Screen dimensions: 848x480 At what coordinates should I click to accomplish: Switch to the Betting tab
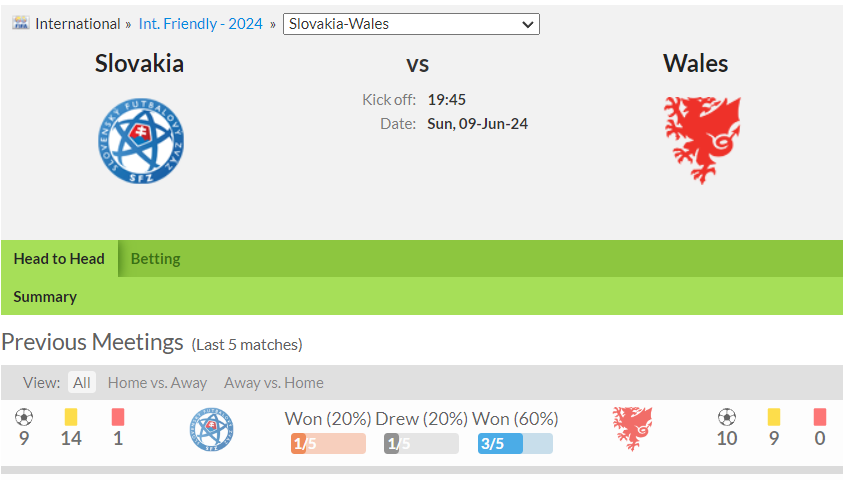click(x=155, y=259)
